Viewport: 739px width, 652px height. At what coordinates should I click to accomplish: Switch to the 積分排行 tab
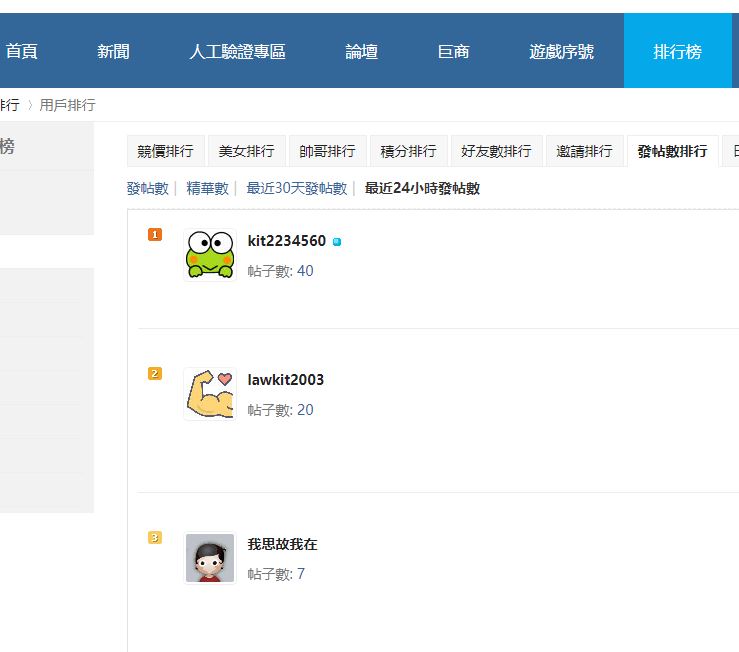point(408,151)
